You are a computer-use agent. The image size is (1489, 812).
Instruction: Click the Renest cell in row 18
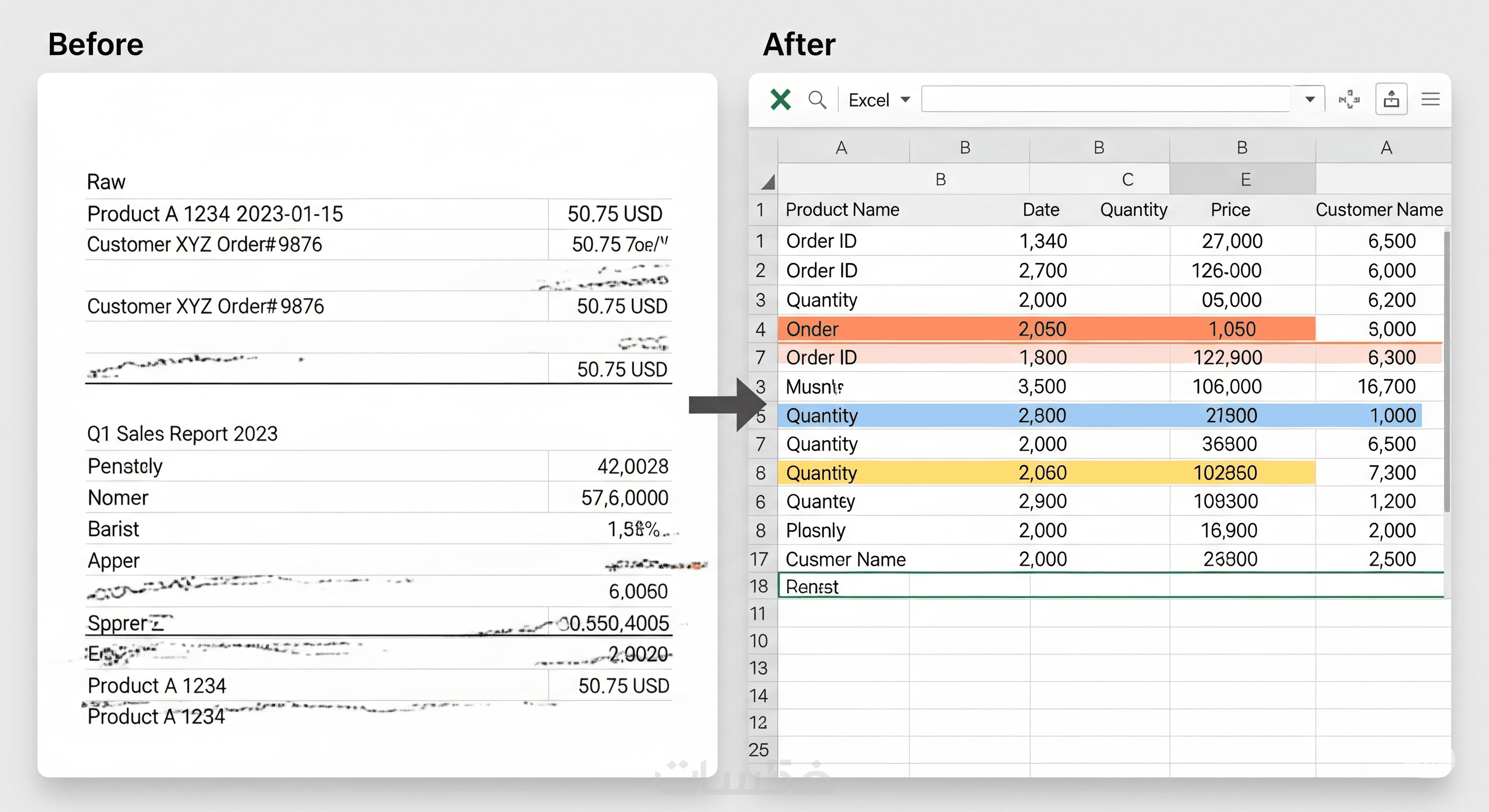click(812, 587)
